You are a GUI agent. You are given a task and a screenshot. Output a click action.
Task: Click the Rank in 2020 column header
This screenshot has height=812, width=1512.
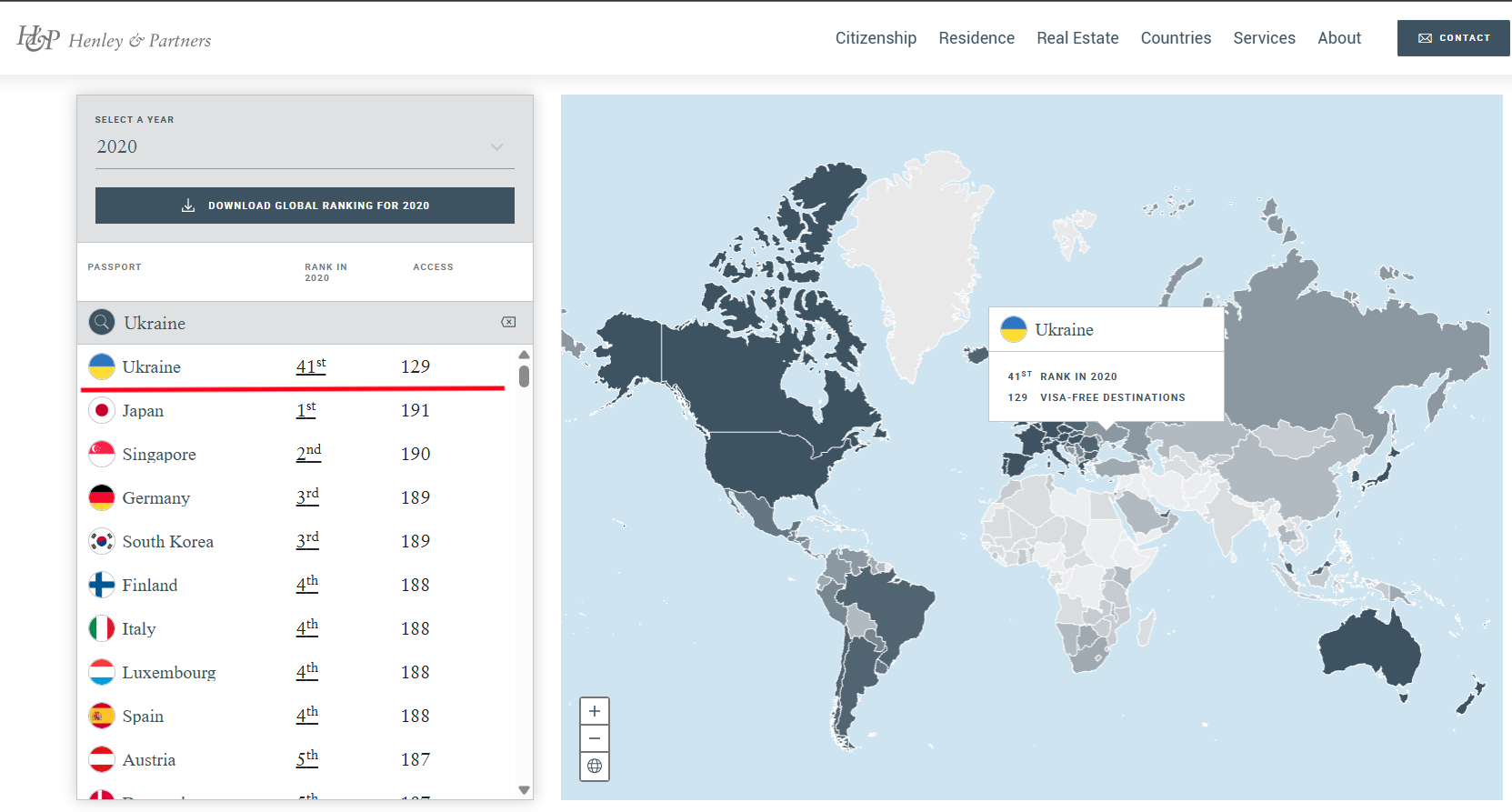coord(325,273)
